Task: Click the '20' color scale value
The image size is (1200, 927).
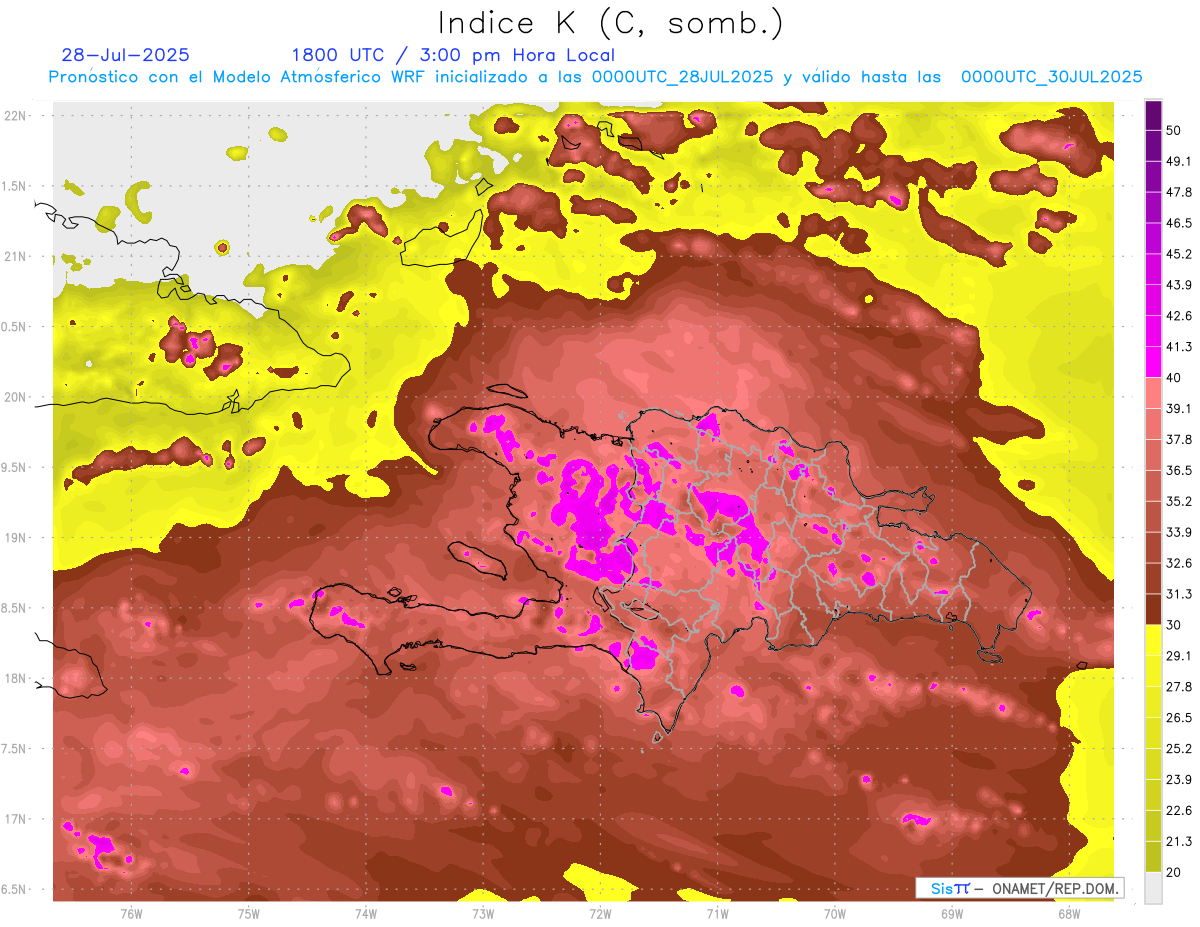Action: coord(1174,872)
